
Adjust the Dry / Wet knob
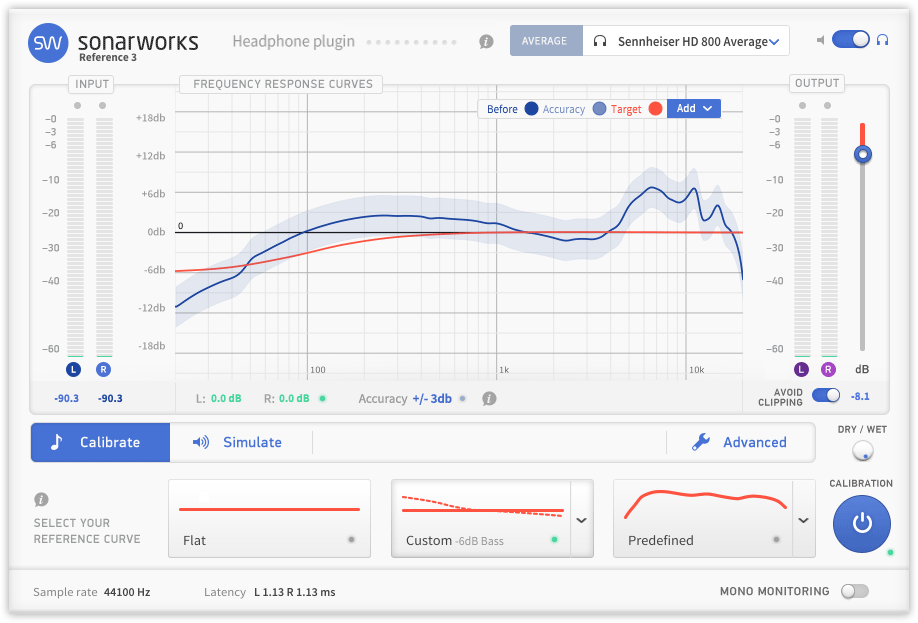[x=862, y=451]
